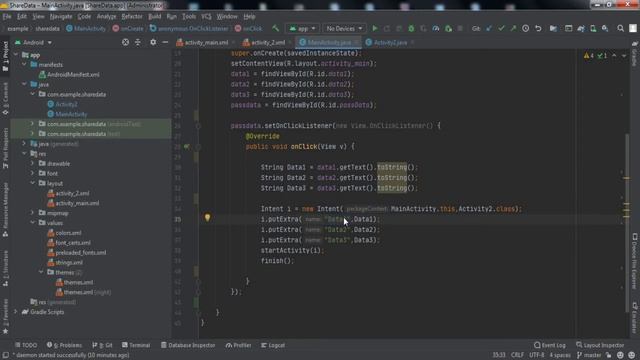This screenshot has width=640, height=360.
Task: Open the VCS menu
Action: (206, 17)
